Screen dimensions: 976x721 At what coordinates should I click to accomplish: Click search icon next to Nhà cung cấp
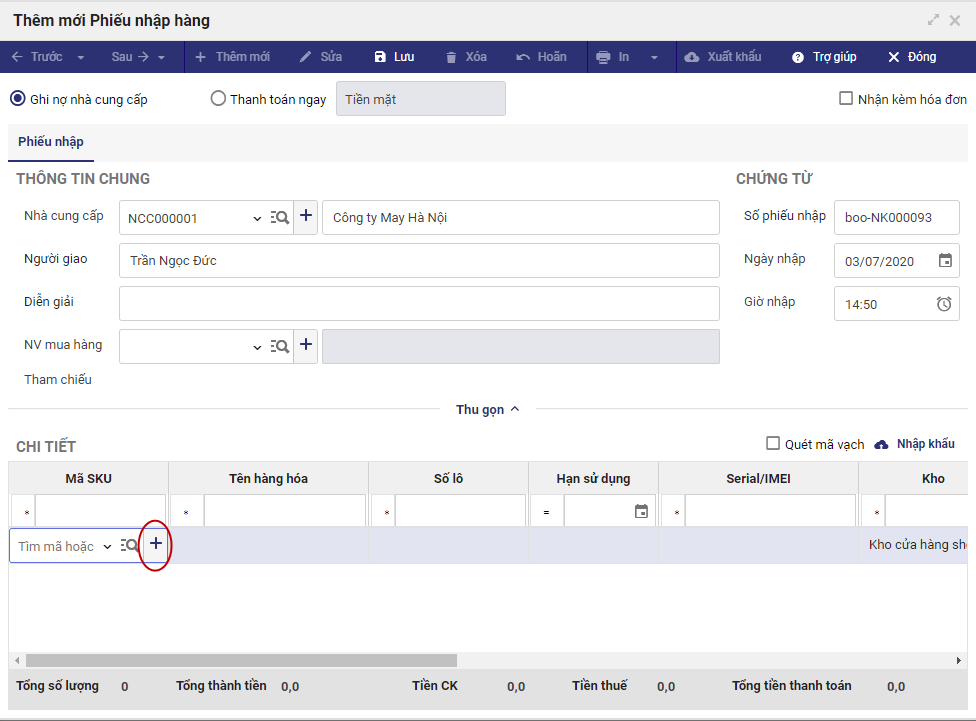[280, 217]
